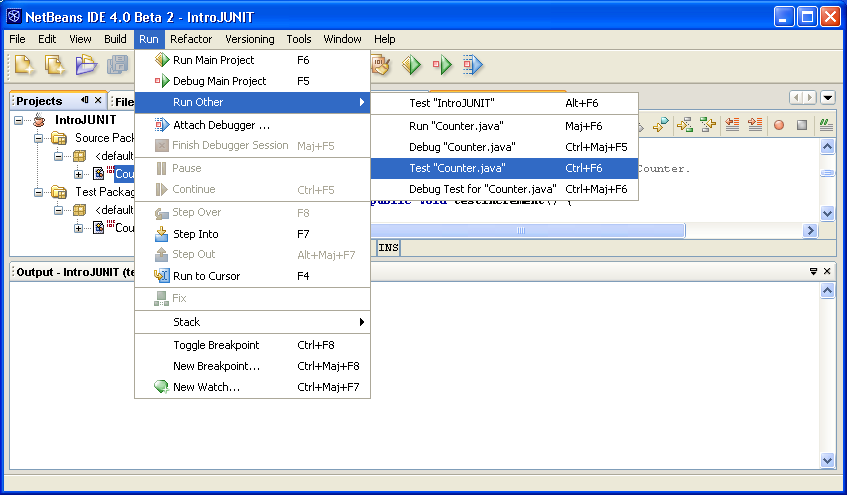Click the editor horizontal scrollbar thumb

[x=528, y=231]
